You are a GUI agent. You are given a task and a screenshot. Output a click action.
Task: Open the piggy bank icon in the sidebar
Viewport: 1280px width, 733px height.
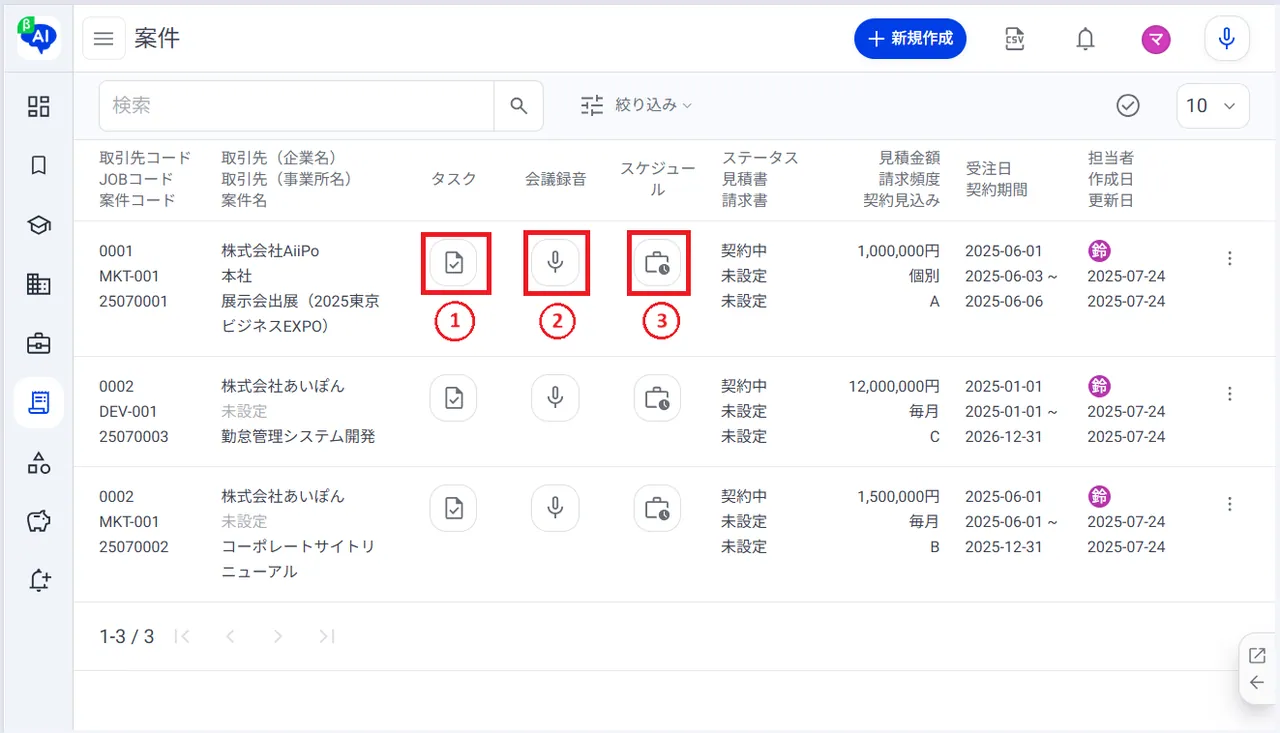pyautogui.click(x=38, y=521)
